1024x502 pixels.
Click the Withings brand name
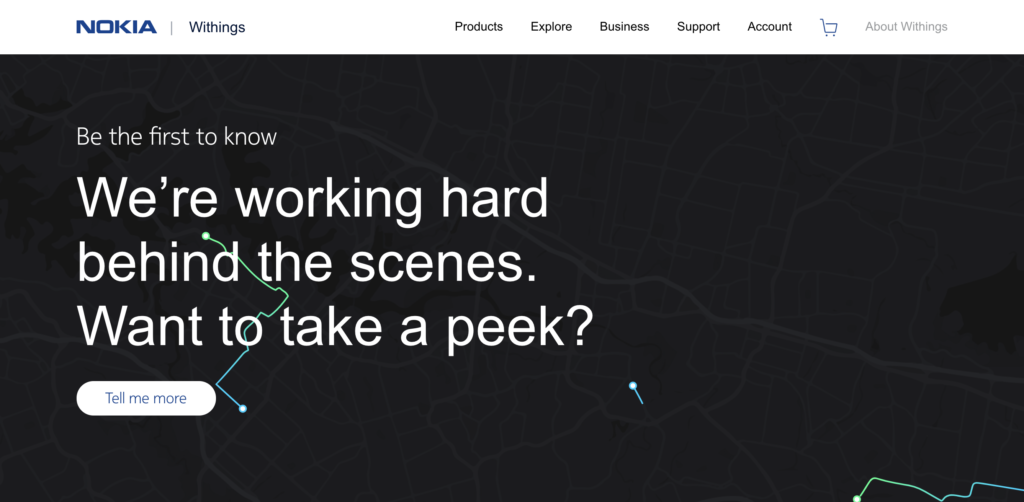pos(216,27)
